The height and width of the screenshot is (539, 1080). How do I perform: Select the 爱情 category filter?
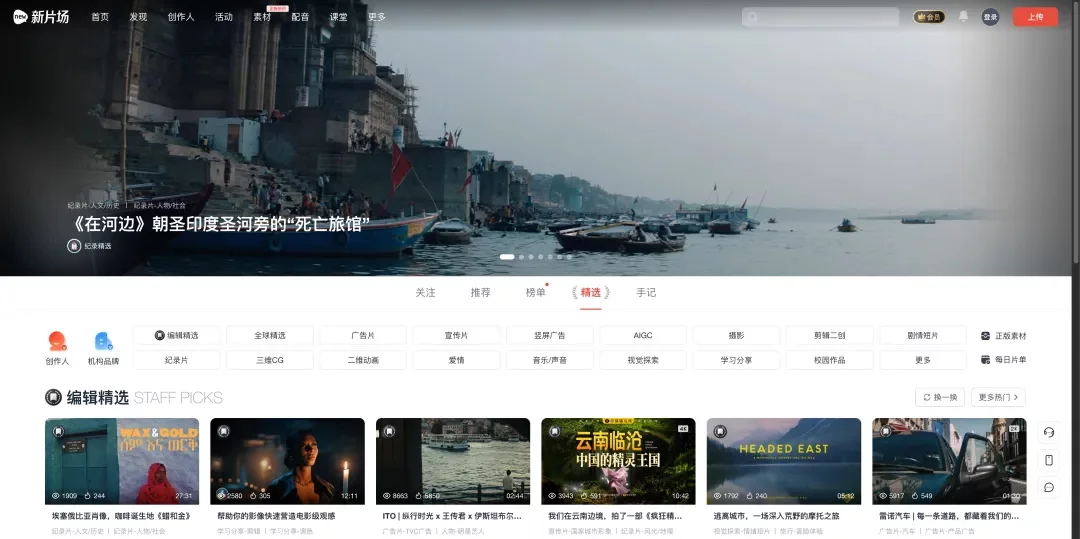click(457, 360)
